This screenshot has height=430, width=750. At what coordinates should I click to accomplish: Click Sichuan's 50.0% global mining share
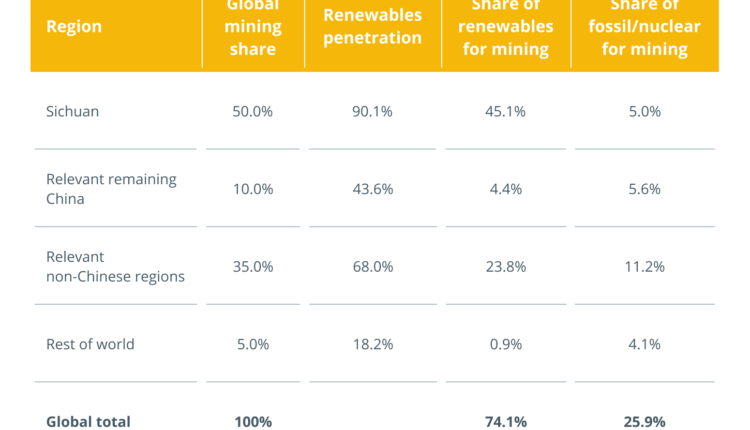point(252,112)
